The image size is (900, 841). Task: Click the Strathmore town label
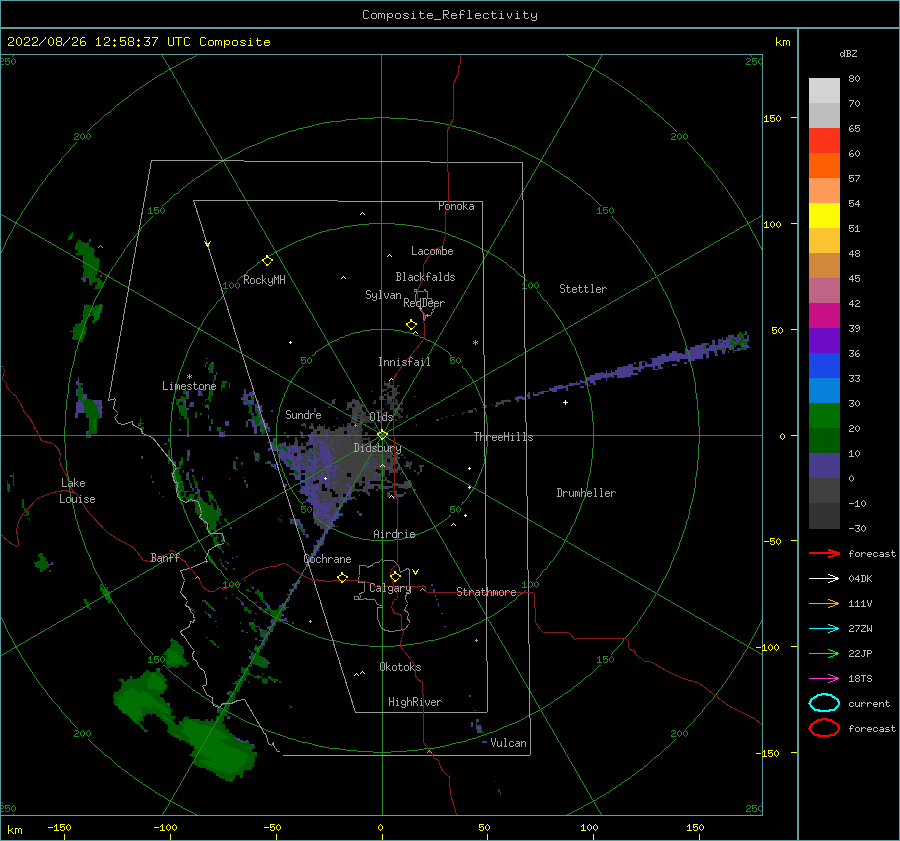point(486,592)
